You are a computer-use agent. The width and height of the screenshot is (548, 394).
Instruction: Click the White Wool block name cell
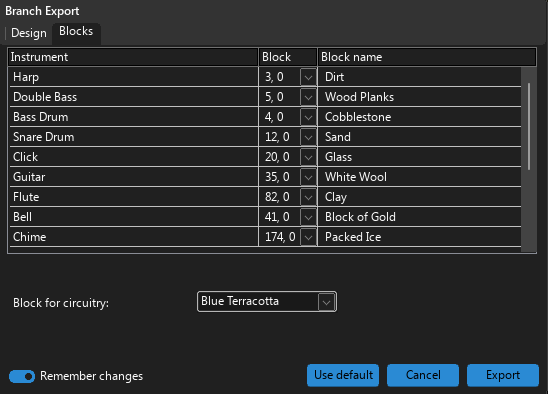click(419, 177)
